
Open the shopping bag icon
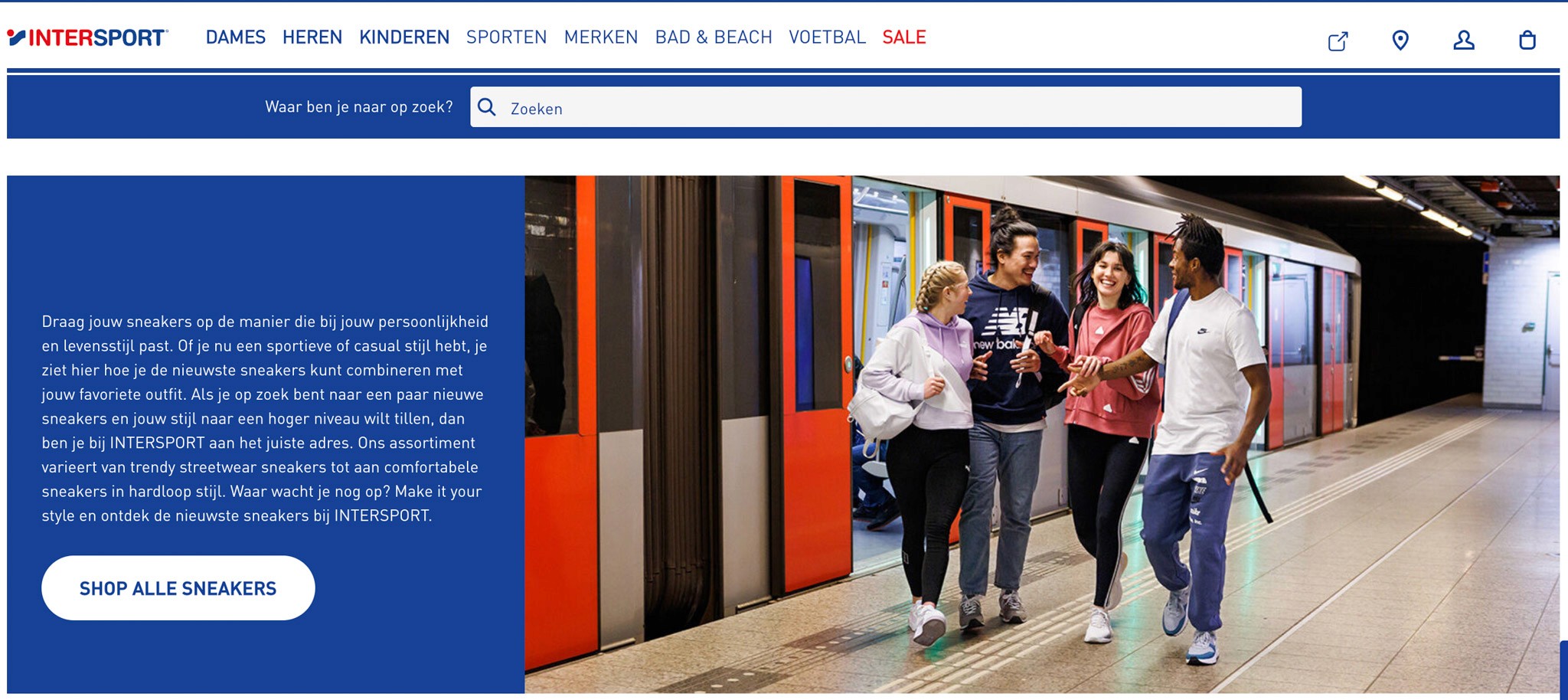click(x=1527, y=41)
